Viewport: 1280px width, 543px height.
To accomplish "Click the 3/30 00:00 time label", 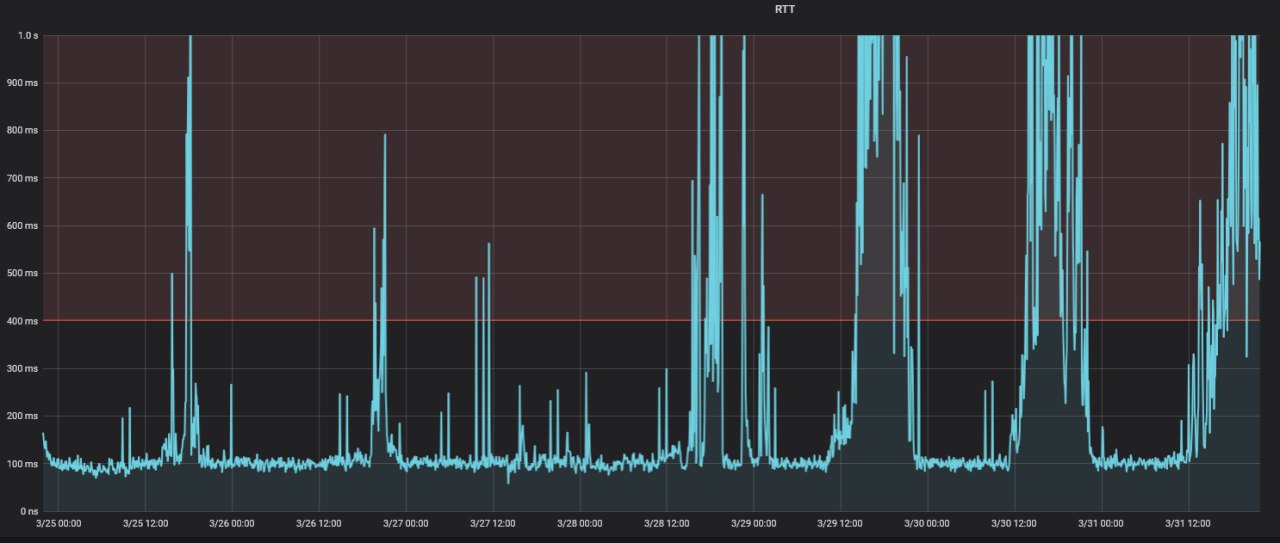I will click(928, 523).
